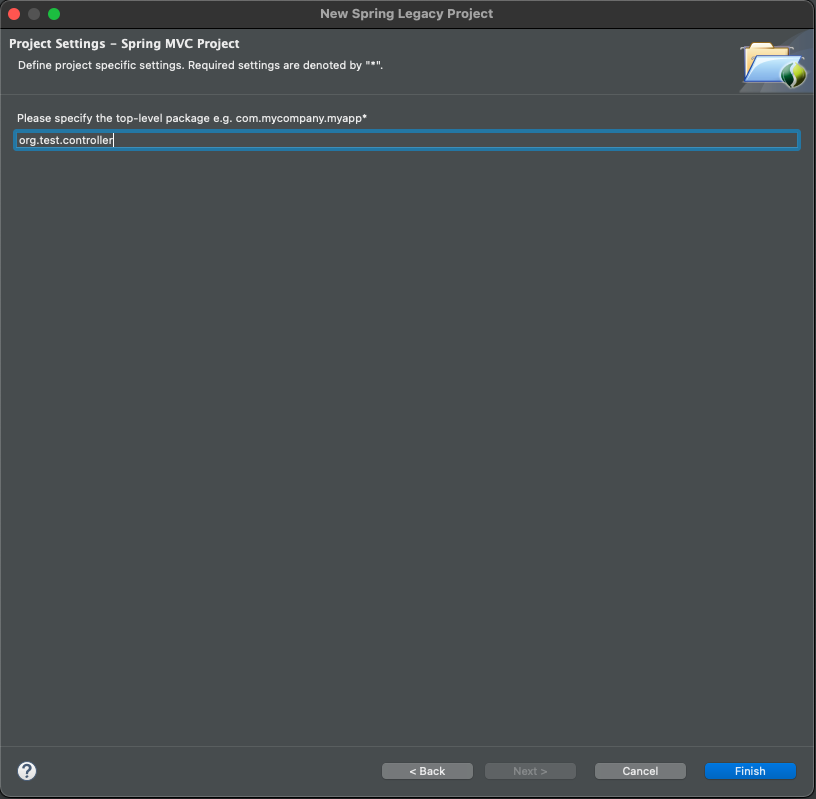Click the "New Spring Legacy Project" window title
This screenshot has width=816, height=799.
[406, 14]
